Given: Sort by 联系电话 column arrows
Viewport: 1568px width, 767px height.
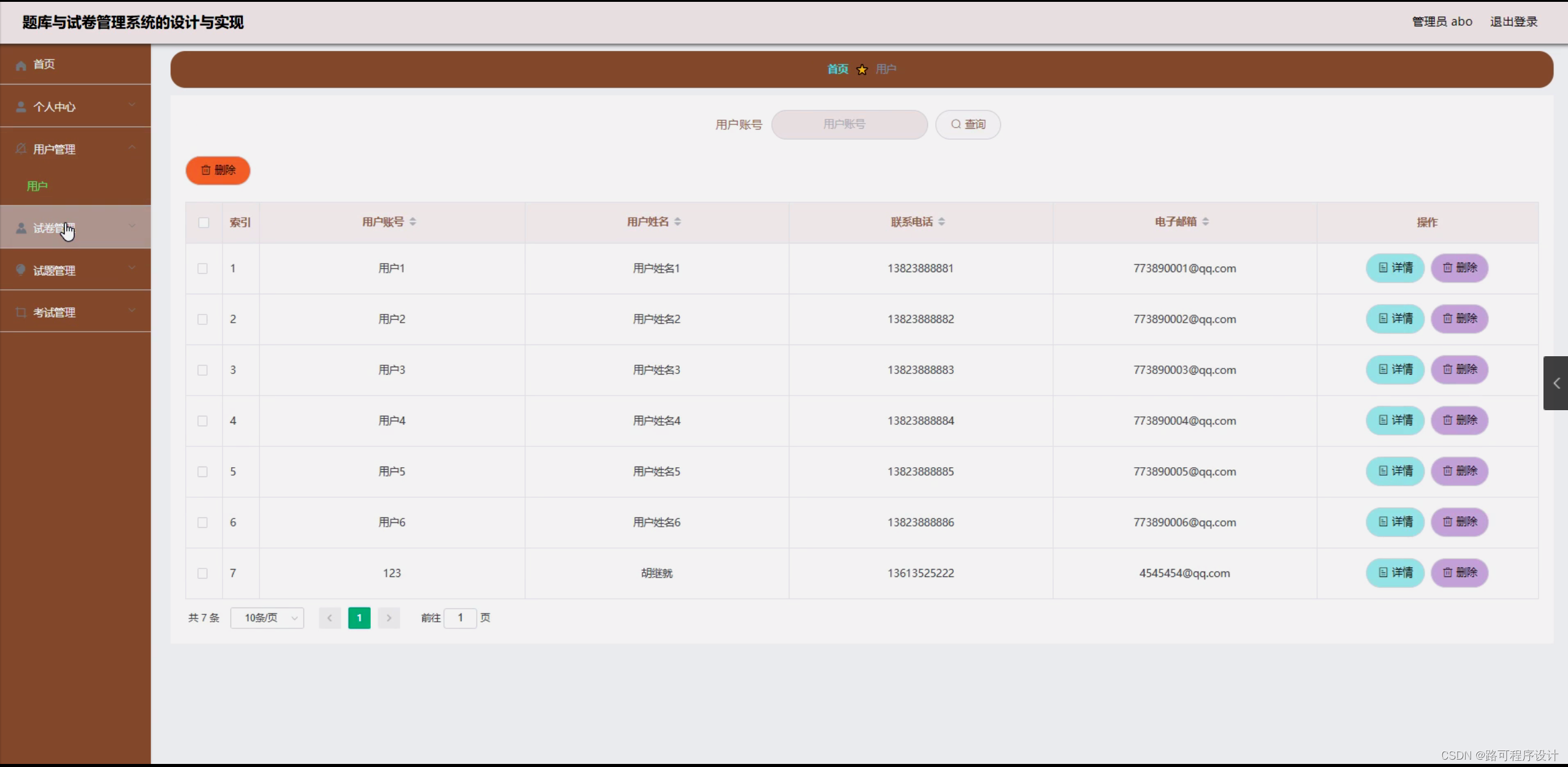Looking at the screenshot, I should 942,222.
